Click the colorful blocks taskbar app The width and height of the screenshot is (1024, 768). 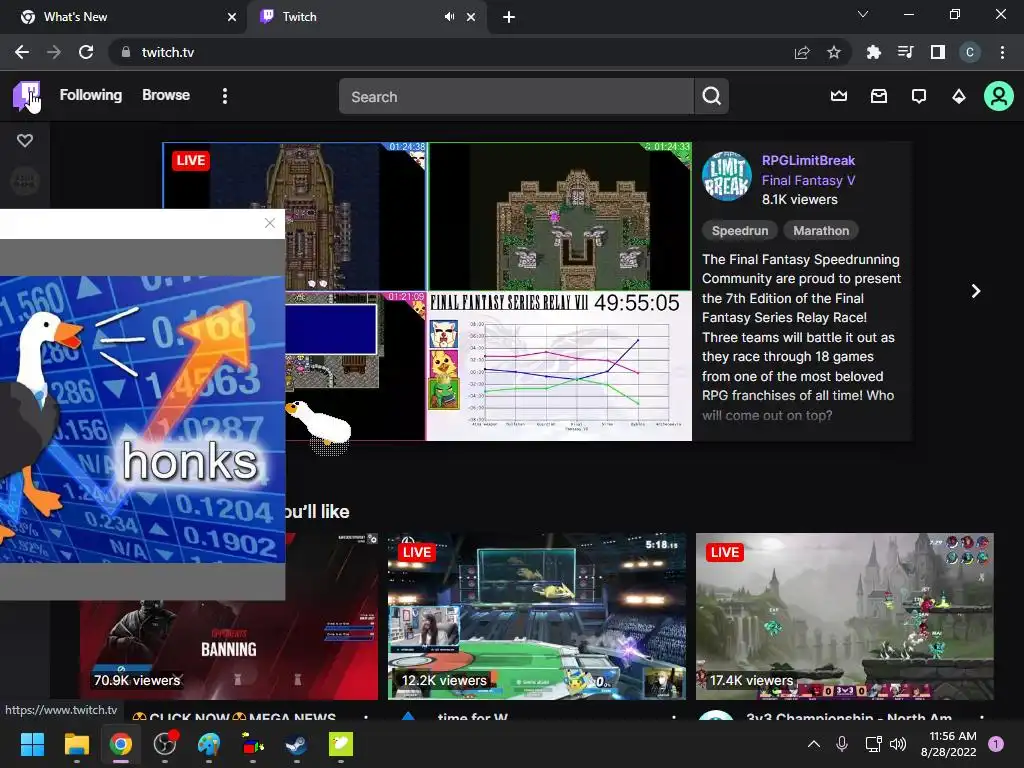(x=253, y=744)
